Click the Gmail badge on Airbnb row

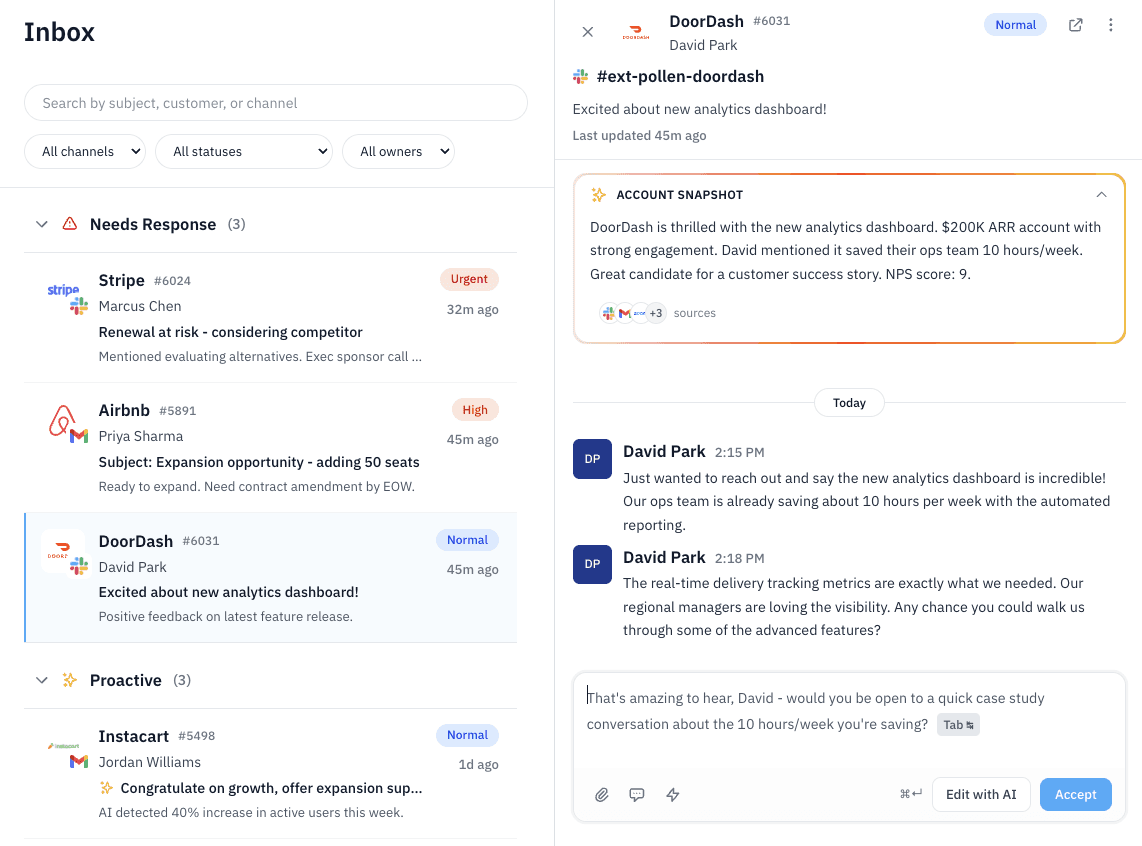click(79, 437)
